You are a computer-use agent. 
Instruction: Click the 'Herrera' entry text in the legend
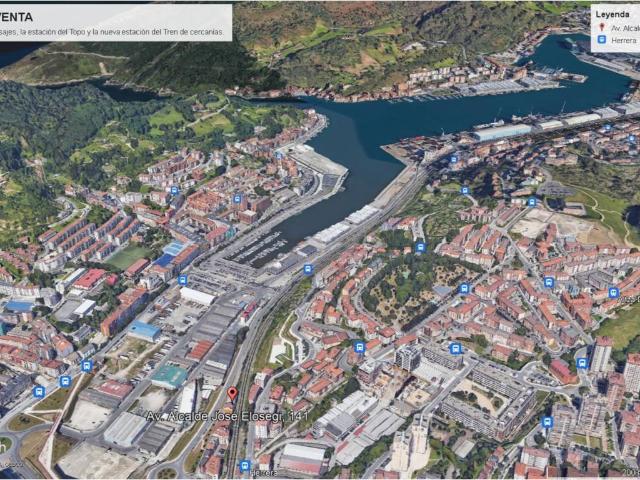(623, 40)
